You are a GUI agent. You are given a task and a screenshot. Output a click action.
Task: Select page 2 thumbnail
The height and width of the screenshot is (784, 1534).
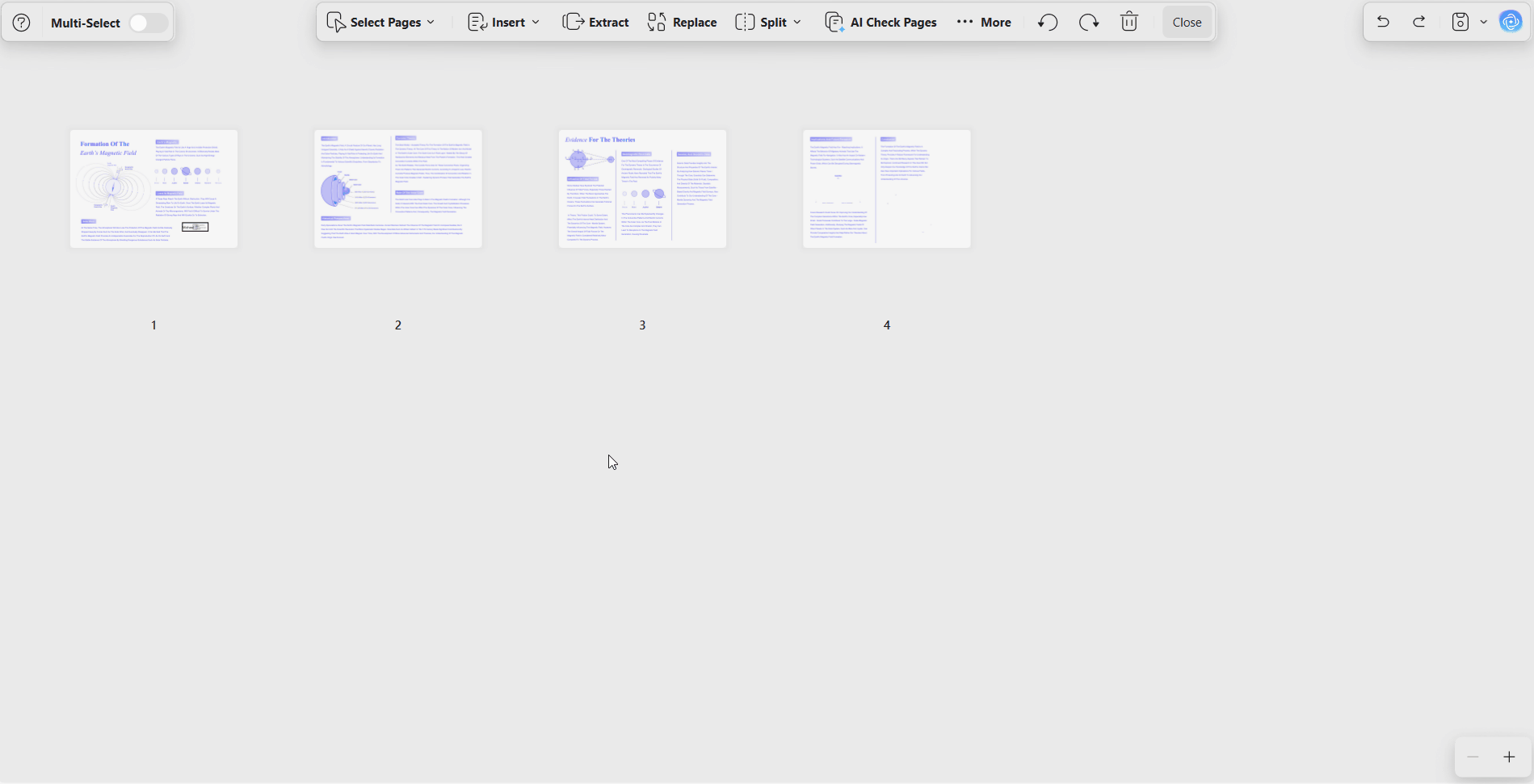click(x=398, y=189)
